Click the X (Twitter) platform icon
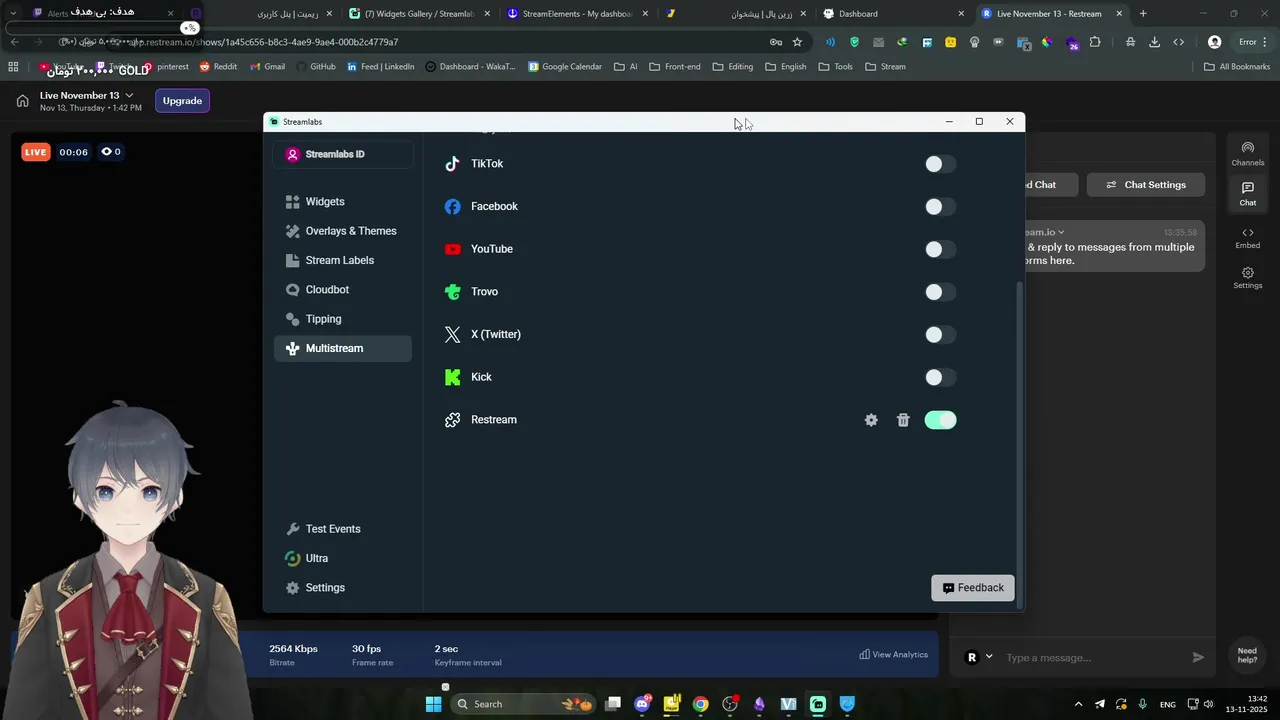Image resolution: width=1280 pixels, height=720 pixels. click(x=452, y=334)
